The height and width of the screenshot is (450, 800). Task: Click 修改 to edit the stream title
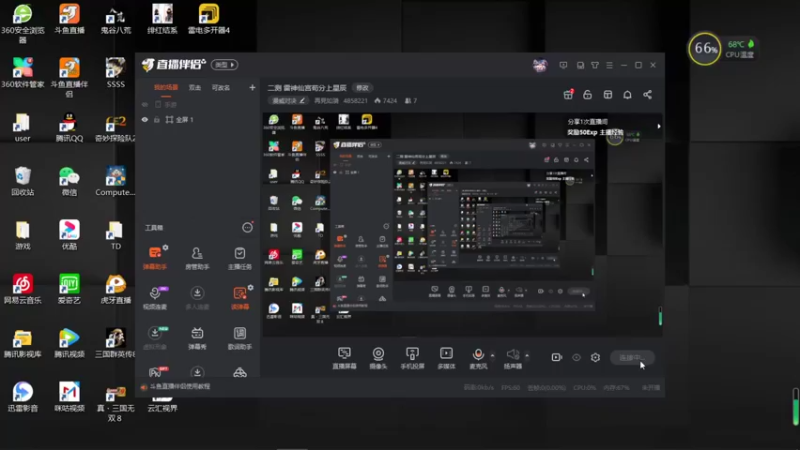click(362, 88)
